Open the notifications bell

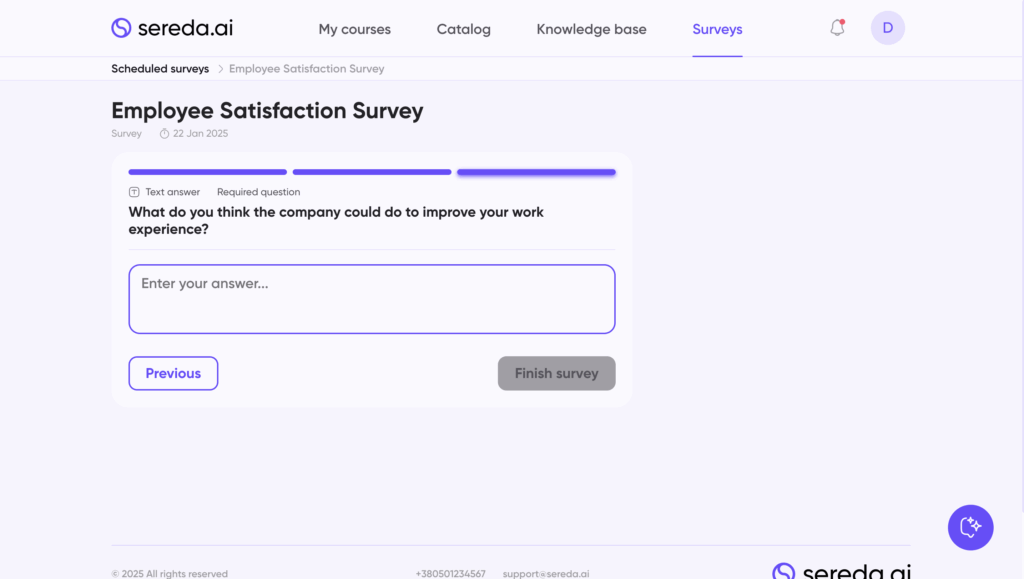[838, 28]
